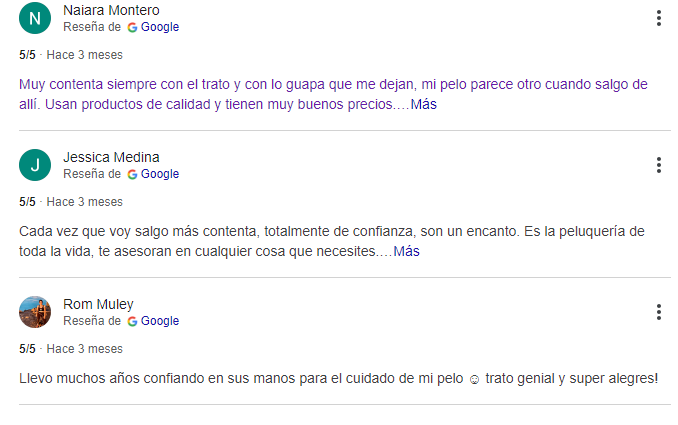
Task: Open options menu for Naiara Montero's review
Action: [x=658, y=18]
